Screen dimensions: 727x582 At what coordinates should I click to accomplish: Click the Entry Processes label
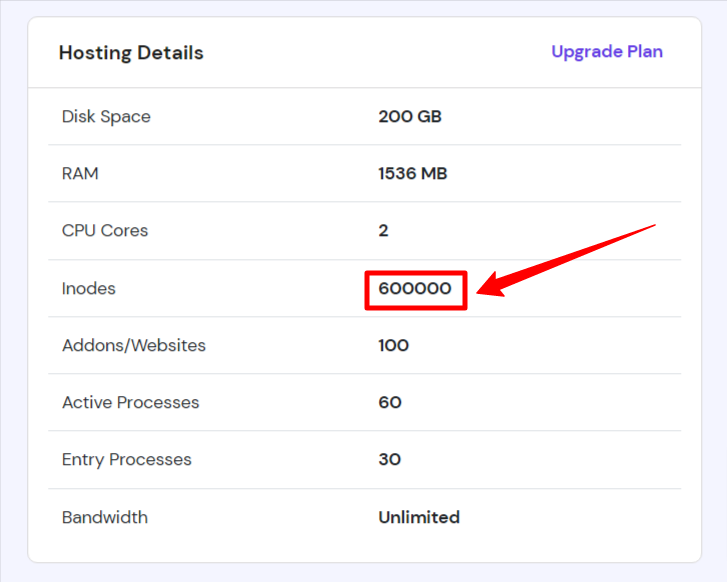127,460
